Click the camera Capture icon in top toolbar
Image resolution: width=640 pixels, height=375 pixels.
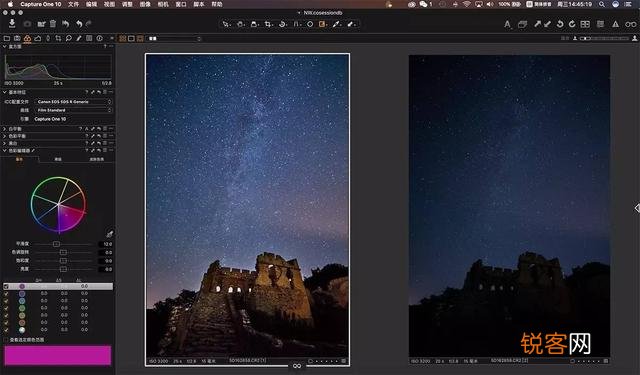tap(27, 24)
